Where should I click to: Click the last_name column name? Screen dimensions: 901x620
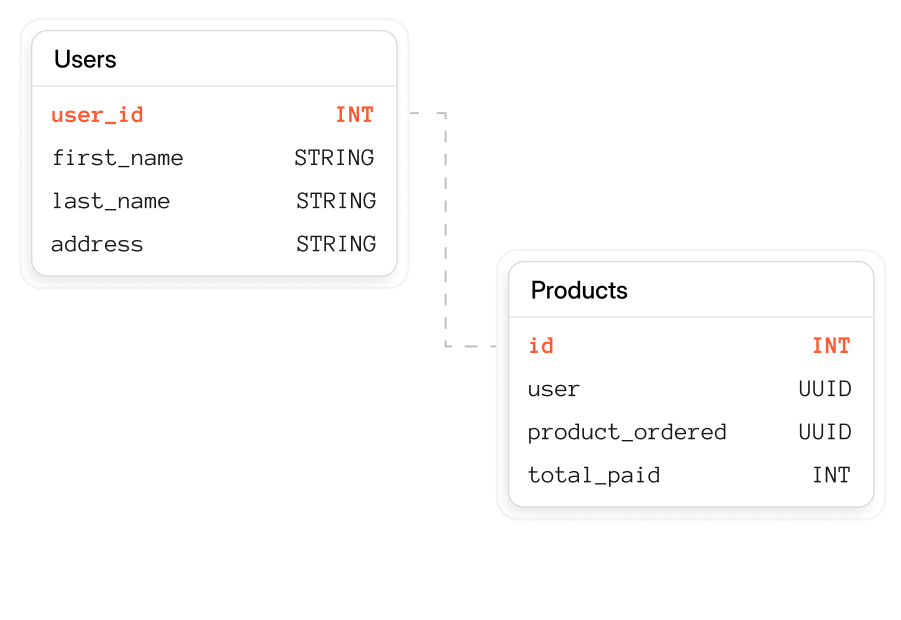coord(110,201)
